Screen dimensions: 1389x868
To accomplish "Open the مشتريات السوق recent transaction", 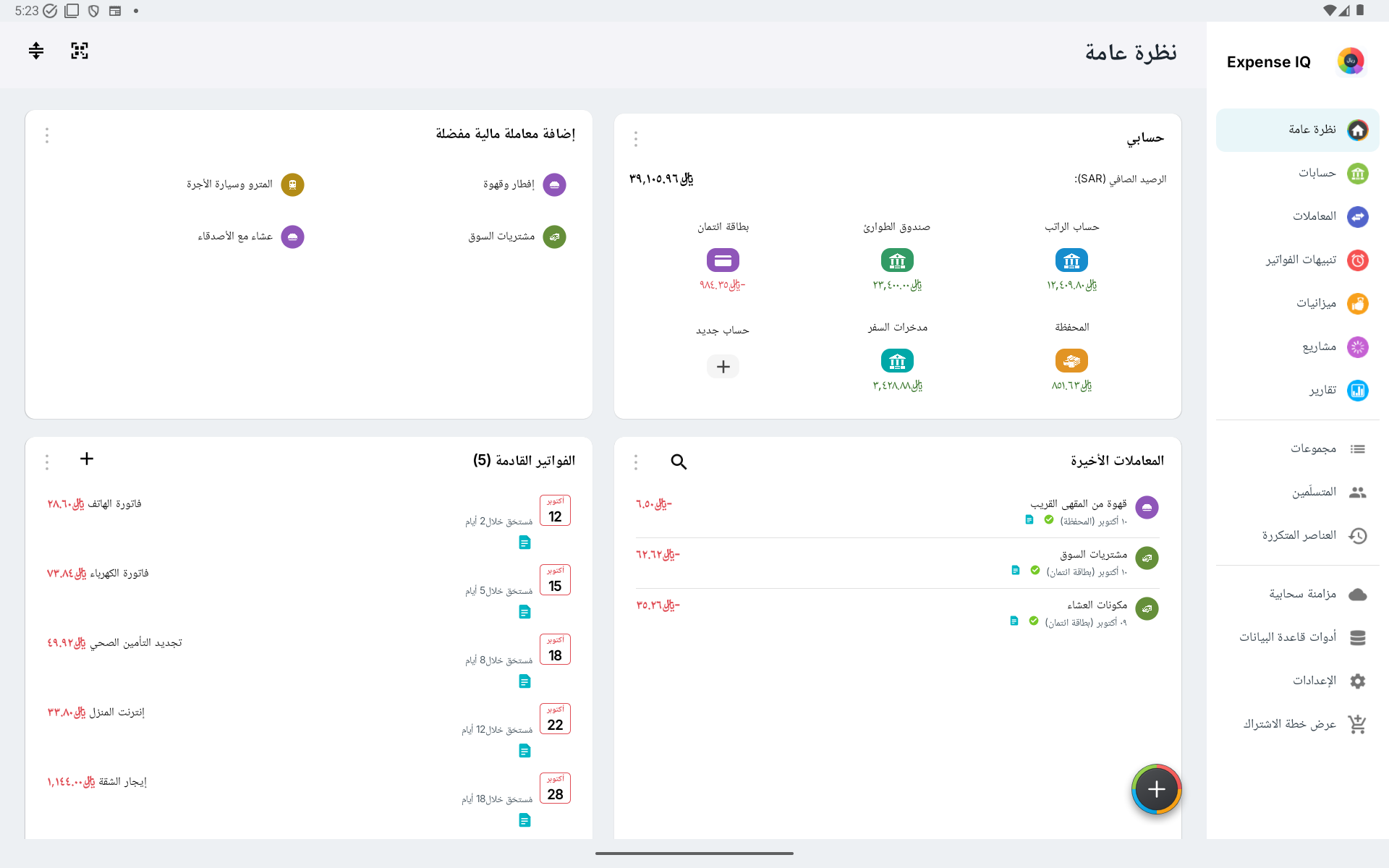I will click(x=897, y=563).
